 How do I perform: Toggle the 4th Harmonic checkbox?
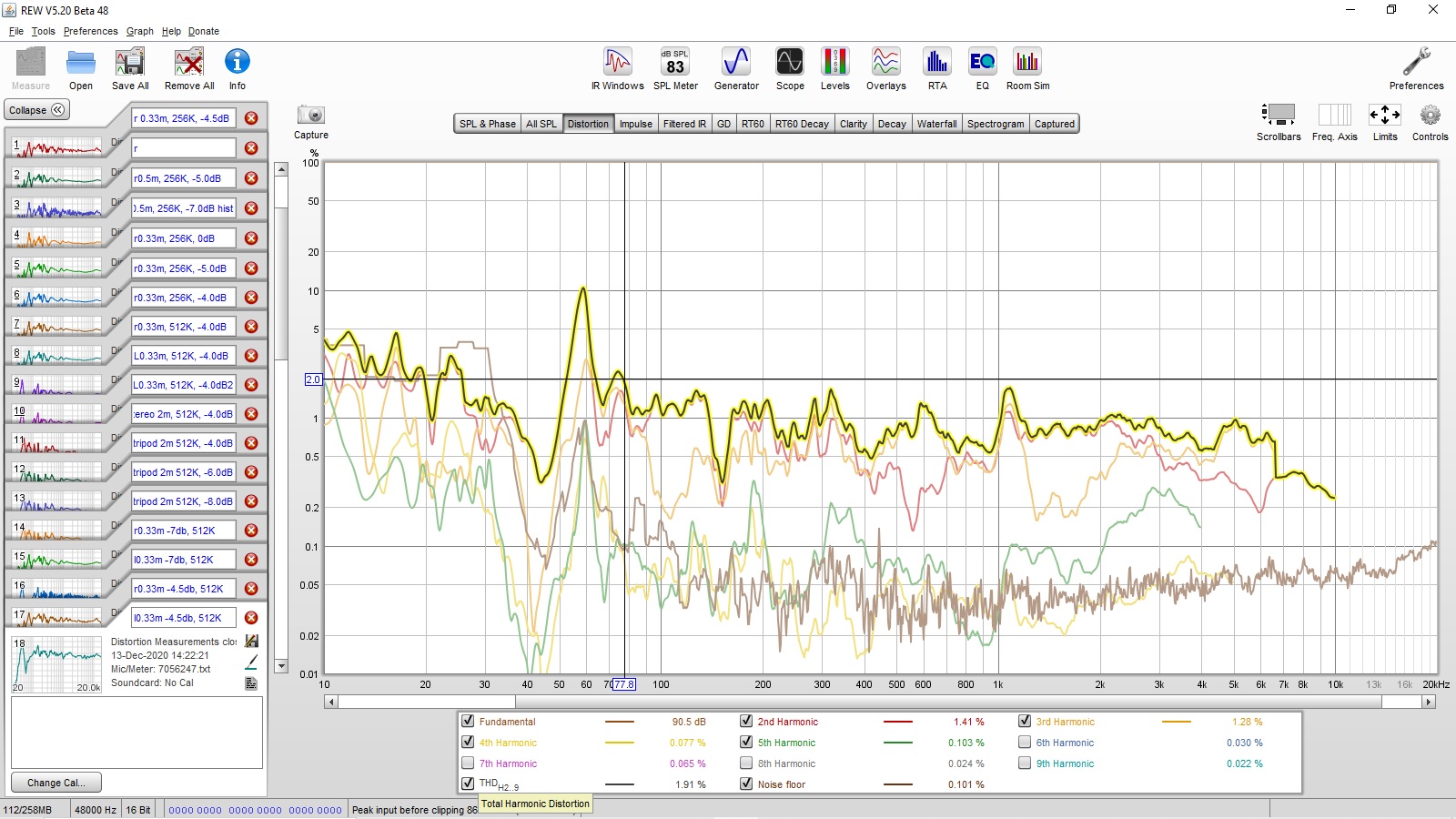click(468, 742)
